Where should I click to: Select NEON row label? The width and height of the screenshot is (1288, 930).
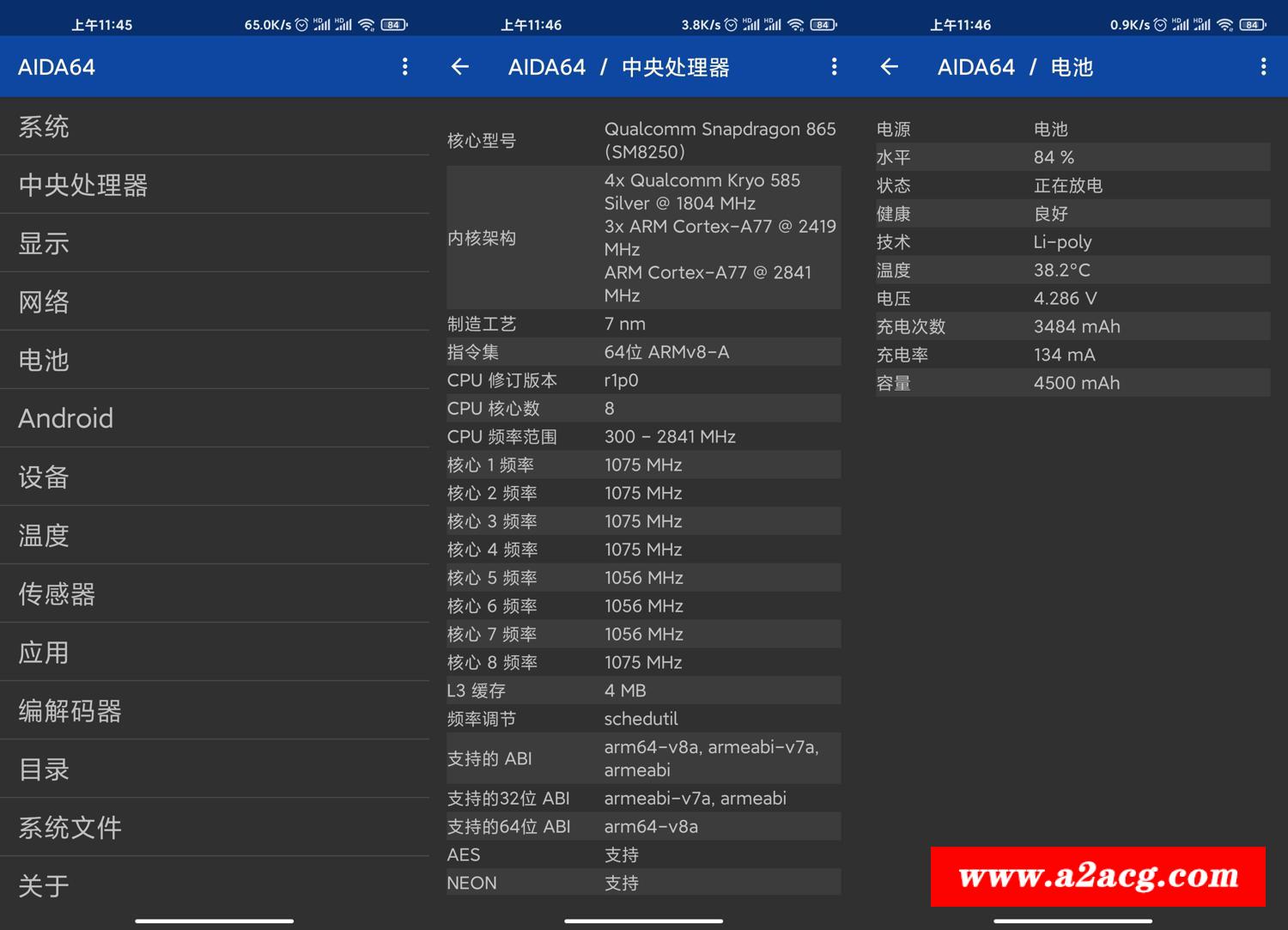472,883
